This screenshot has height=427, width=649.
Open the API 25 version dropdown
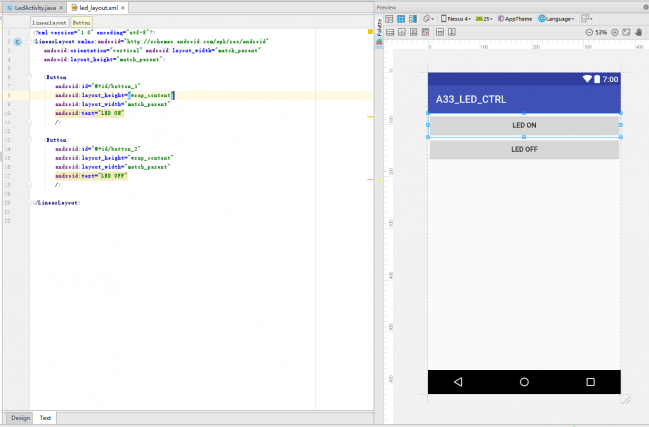tap(484, 19)
